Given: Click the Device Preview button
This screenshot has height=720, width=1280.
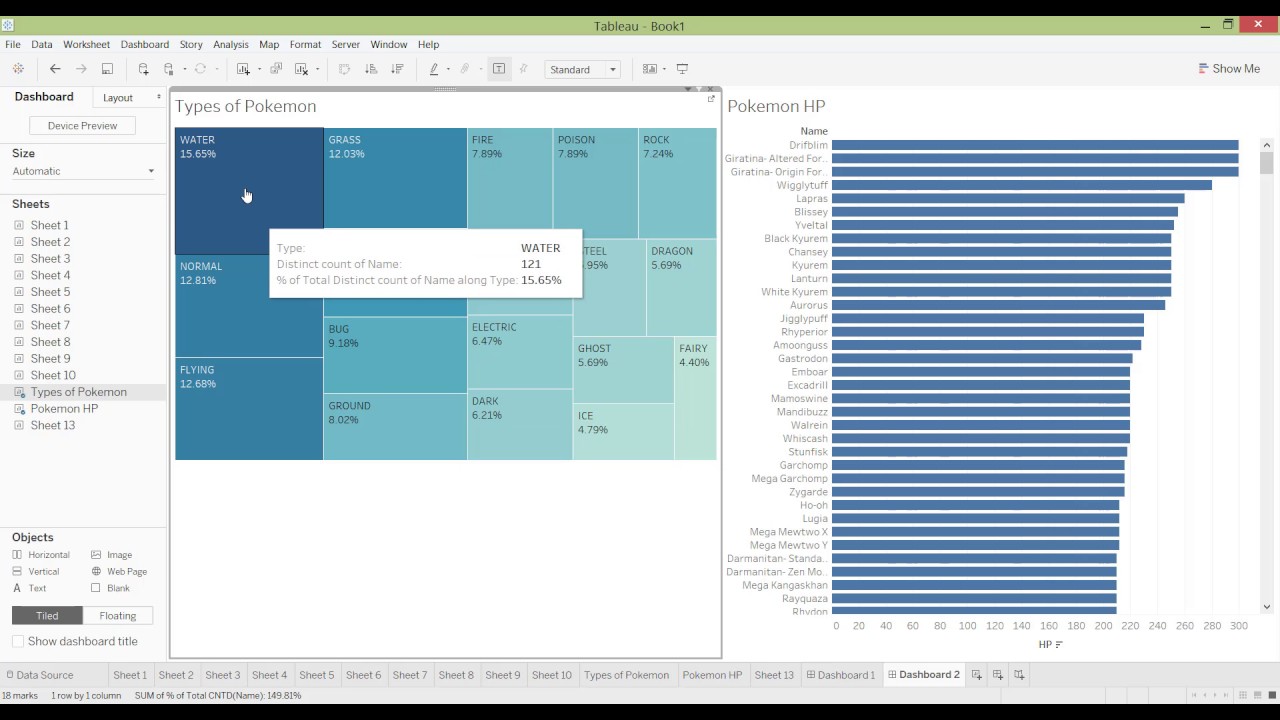Looking at the screenshot, I should tap(82, 126).
